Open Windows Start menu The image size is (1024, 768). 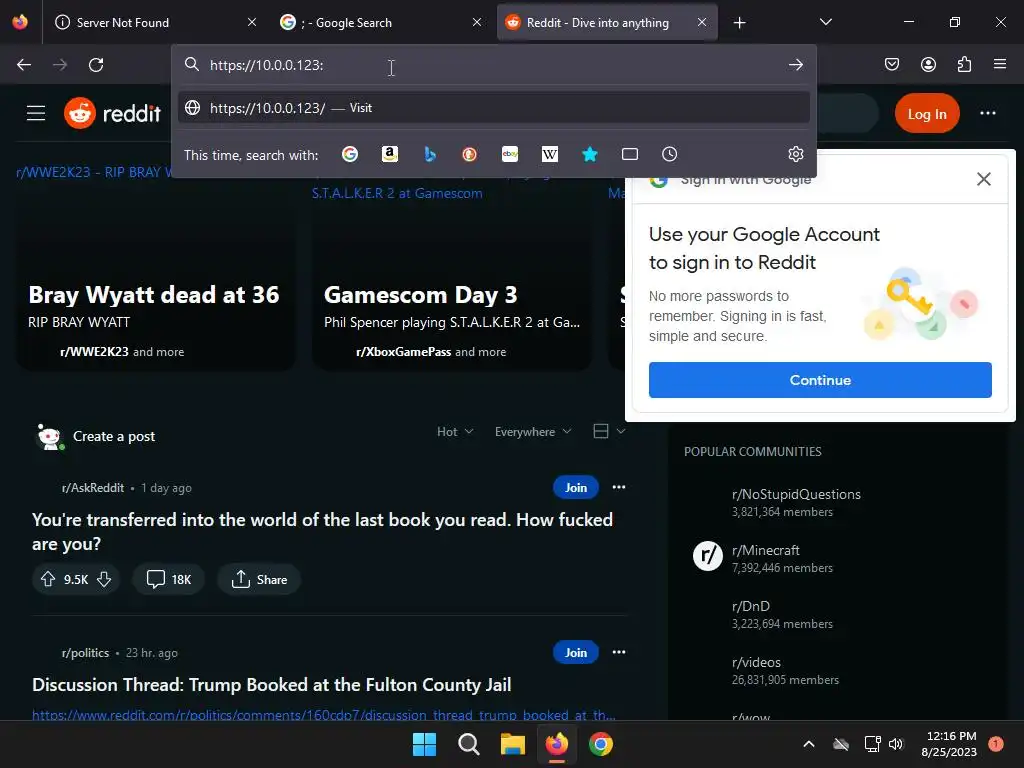424,744
